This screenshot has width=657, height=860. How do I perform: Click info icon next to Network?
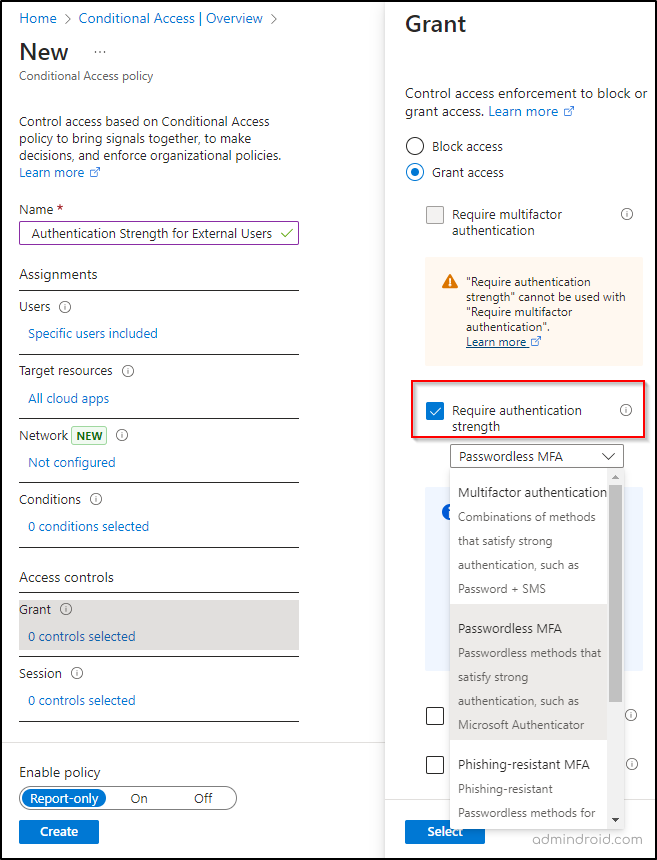122,435
